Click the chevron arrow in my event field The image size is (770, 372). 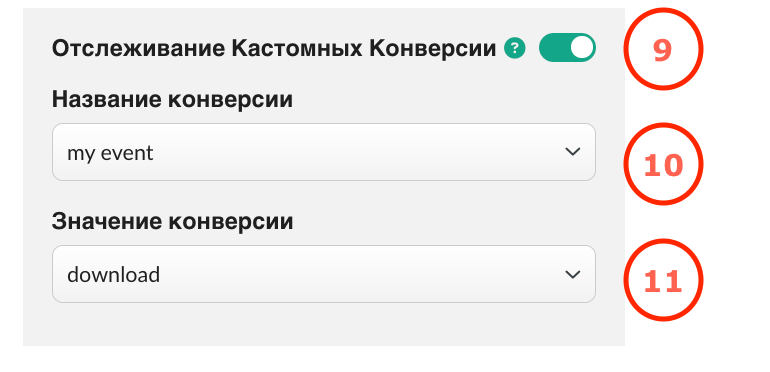(x=573, y=152)
